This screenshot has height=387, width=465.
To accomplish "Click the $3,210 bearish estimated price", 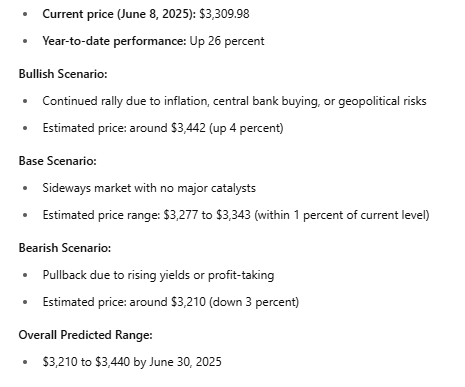I will click(x=188, y=302).
